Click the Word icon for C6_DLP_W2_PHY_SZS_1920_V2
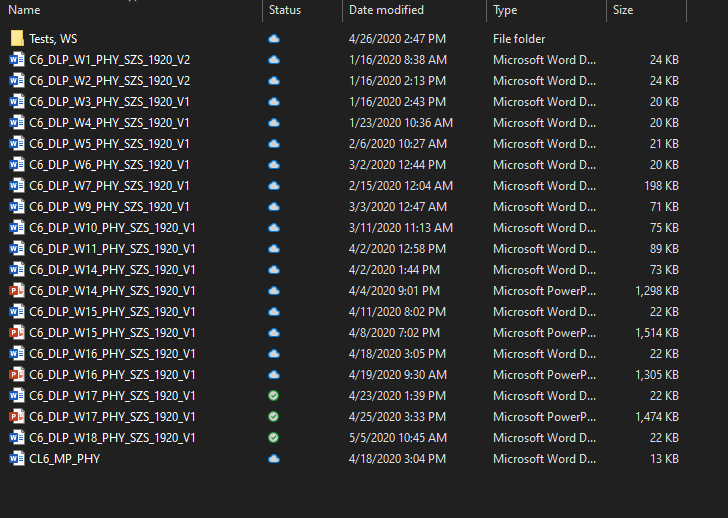The image size is (728, 518). pos(17,81)
